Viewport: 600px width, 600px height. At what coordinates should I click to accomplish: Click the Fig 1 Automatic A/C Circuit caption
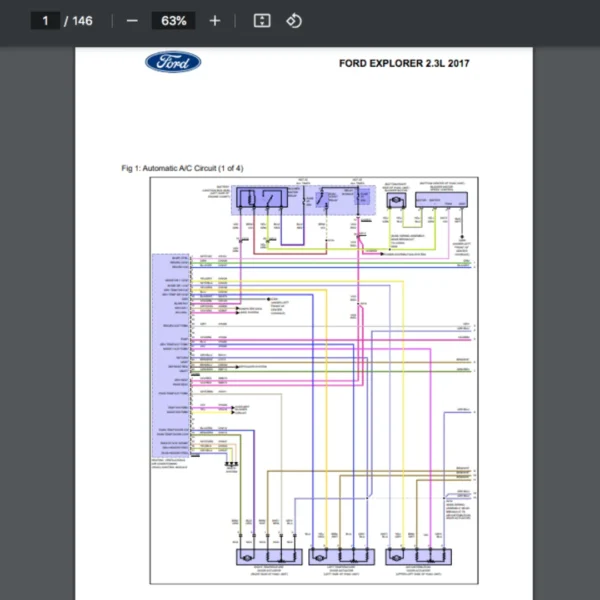[x=182, y=167]
